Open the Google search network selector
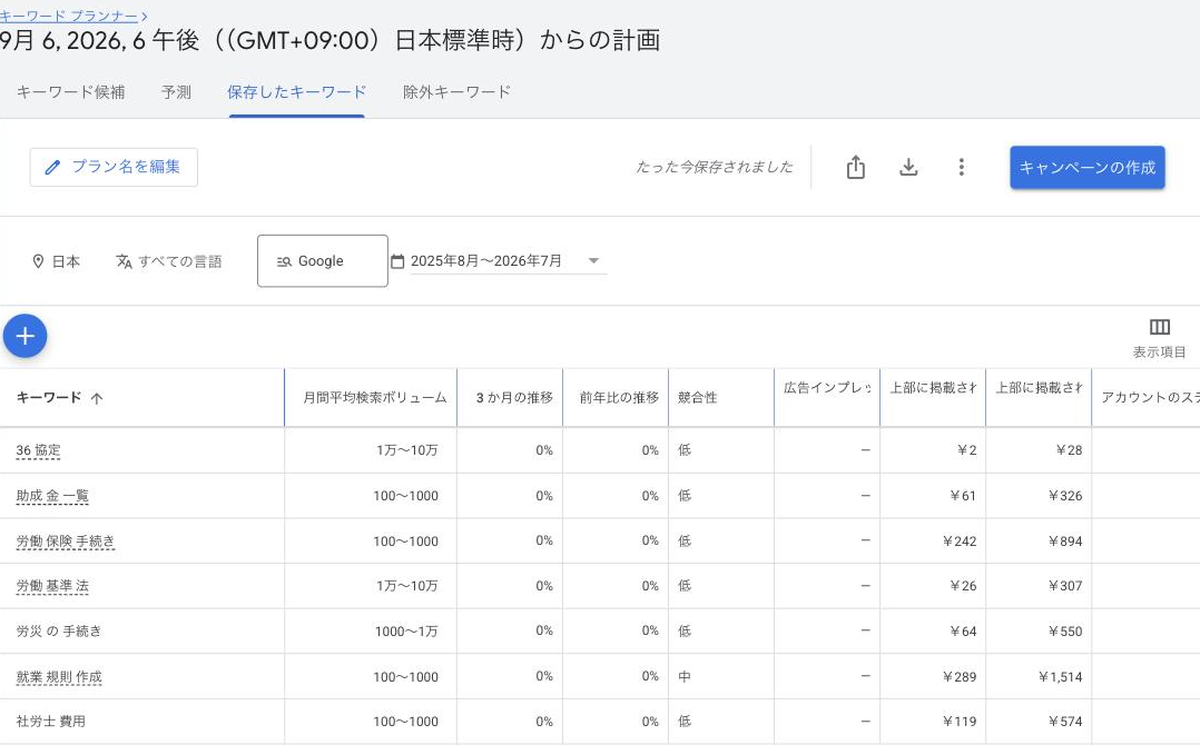 322,261
